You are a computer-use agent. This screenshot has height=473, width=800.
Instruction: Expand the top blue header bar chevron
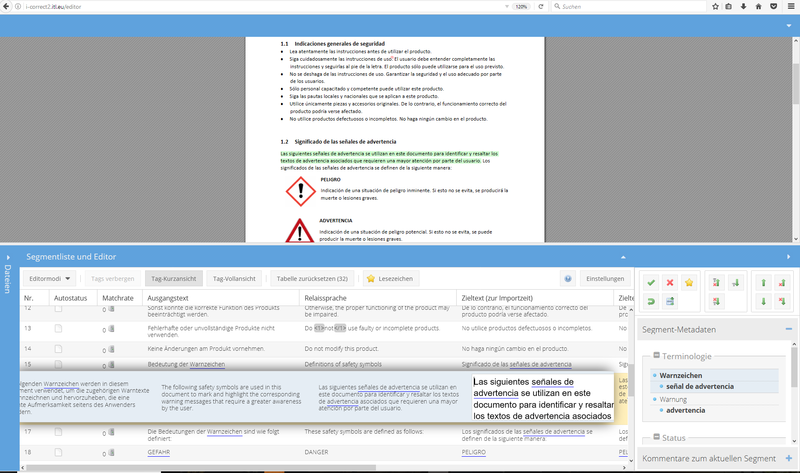coord(789,26)
